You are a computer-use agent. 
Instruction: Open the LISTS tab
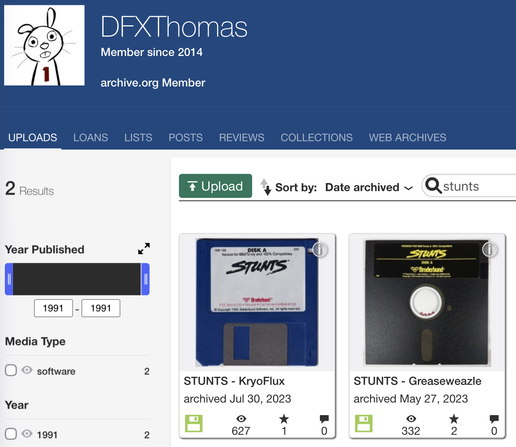pyautogui.click(x=138, y=137)
